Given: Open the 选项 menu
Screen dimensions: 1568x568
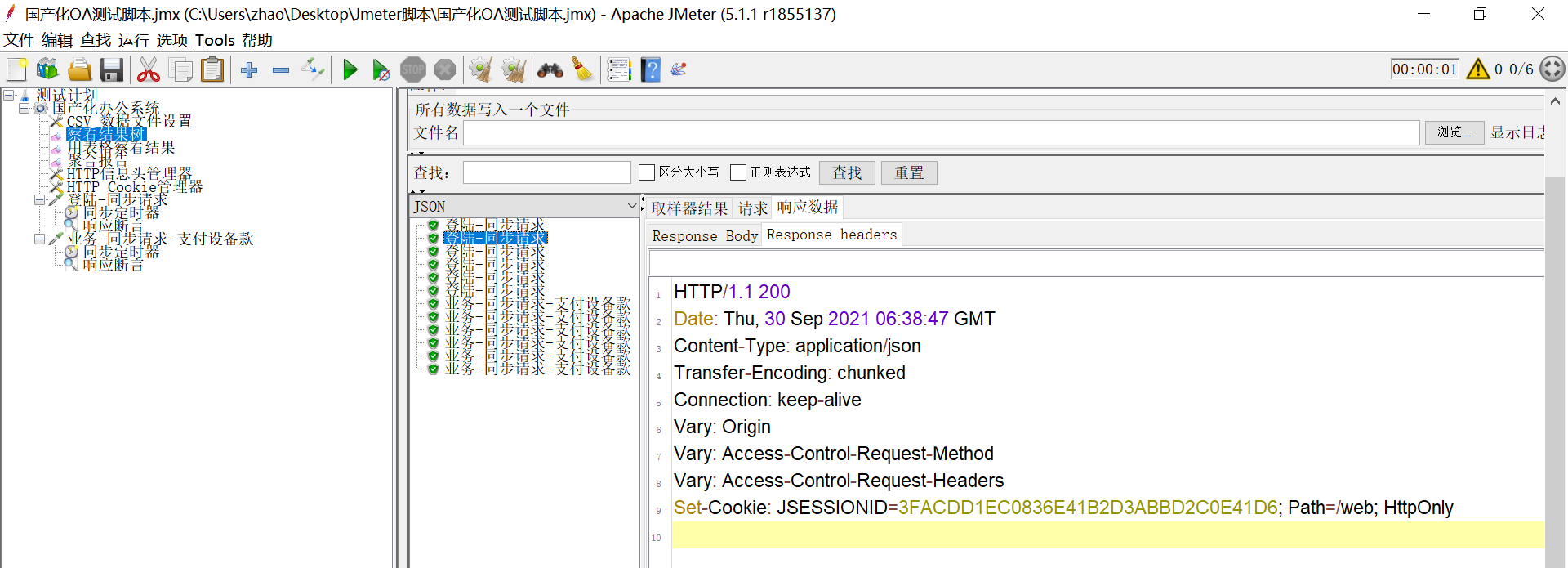Looking at the screenshot, I should point(172,40).
